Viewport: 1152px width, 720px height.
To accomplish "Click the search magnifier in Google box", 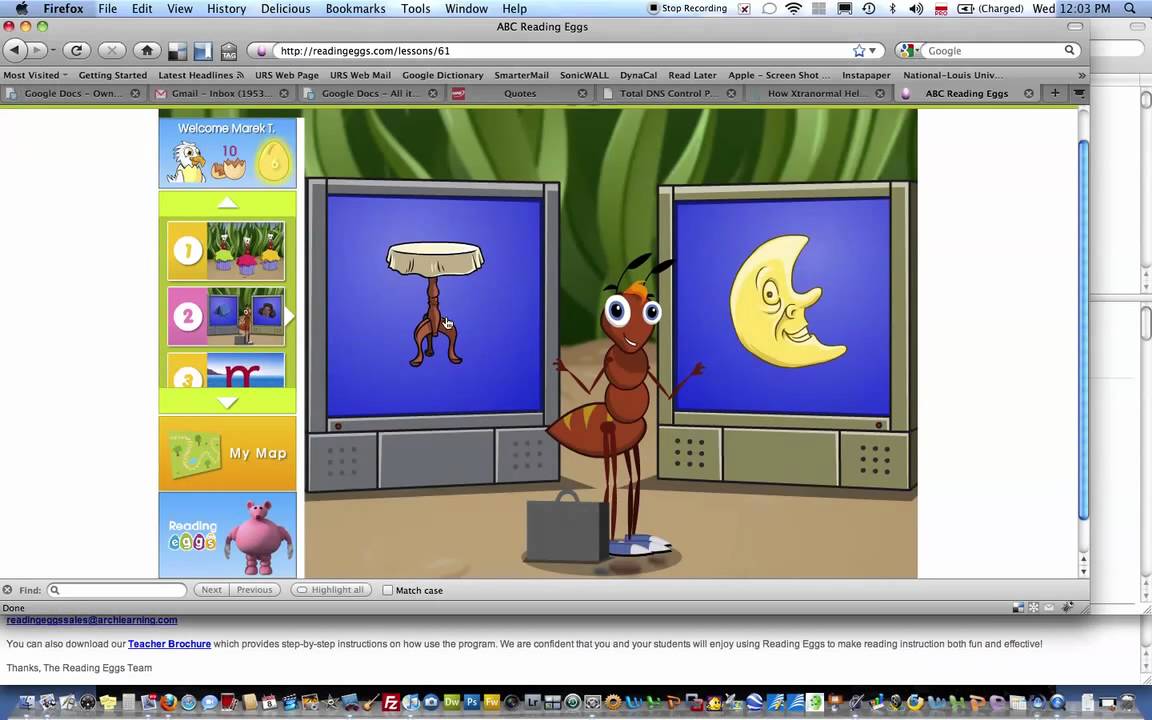I will (x=1070, y=50).
